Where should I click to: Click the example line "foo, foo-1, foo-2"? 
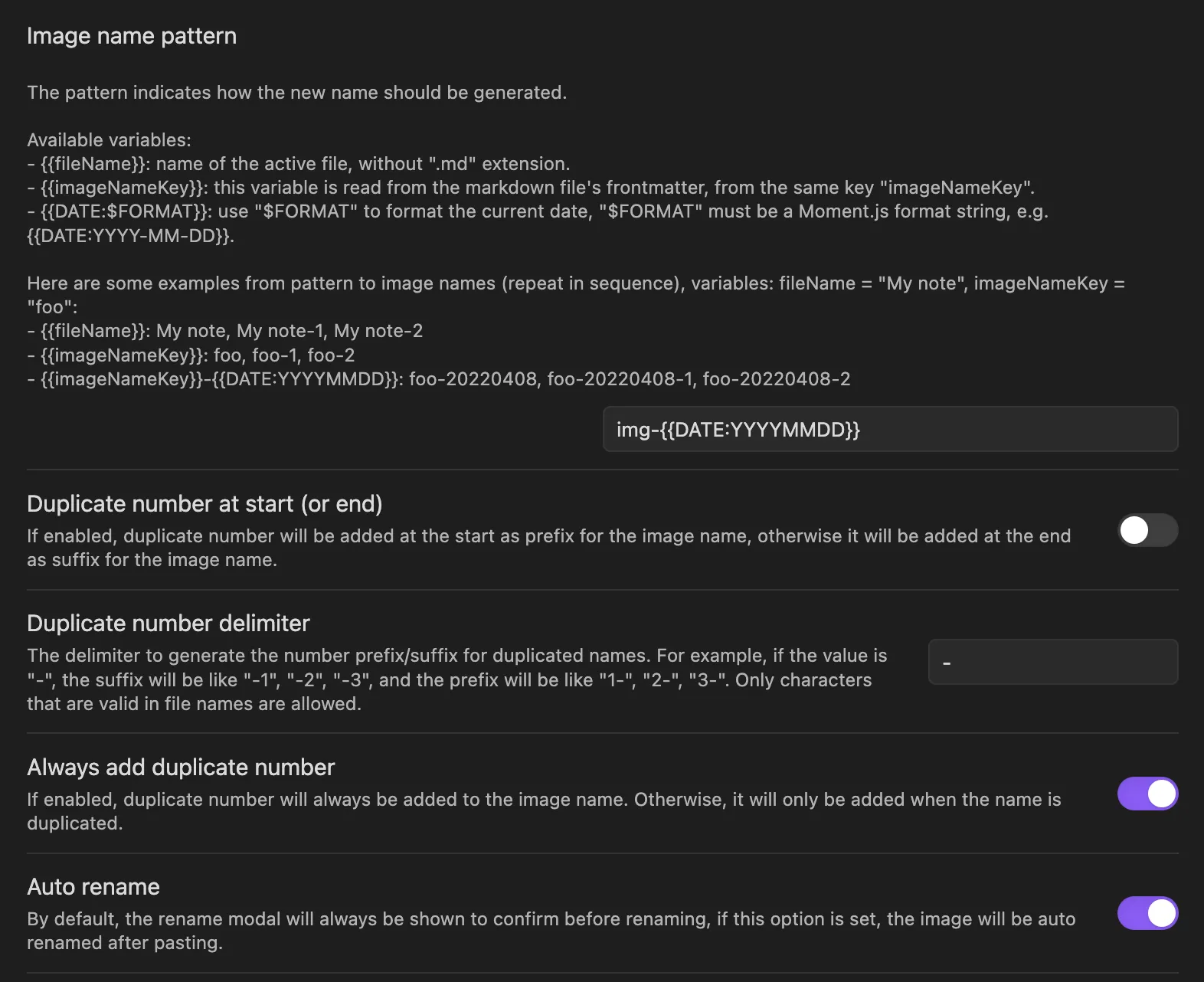tap(191, 355)
